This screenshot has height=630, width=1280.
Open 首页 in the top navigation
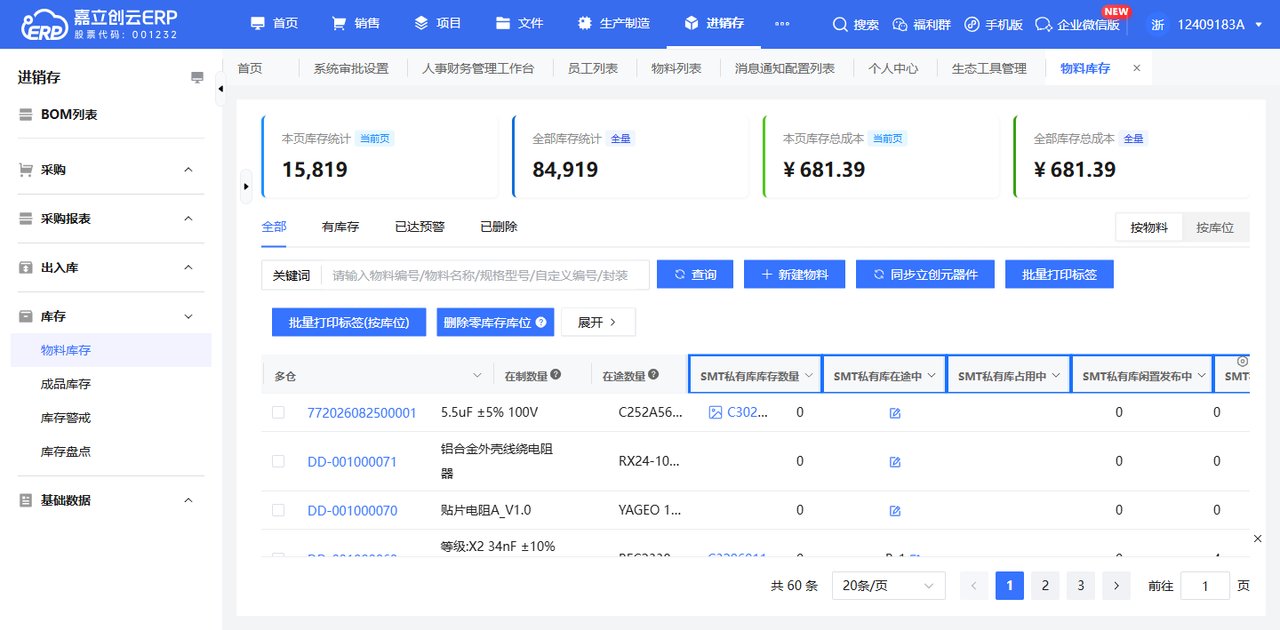[x=274, y=23]
